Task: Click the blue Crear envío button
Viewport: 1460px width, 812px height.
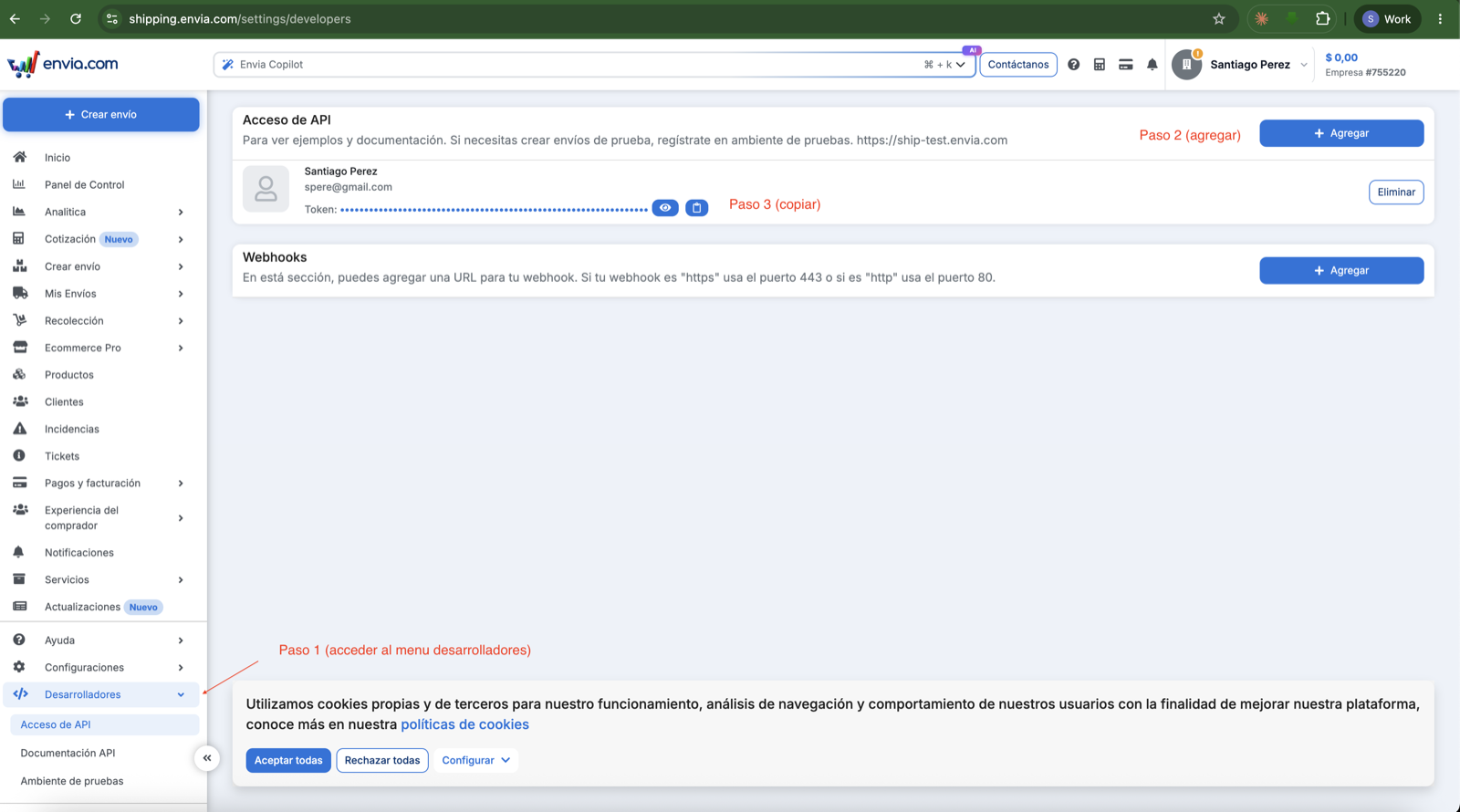Action: point(101,114)
